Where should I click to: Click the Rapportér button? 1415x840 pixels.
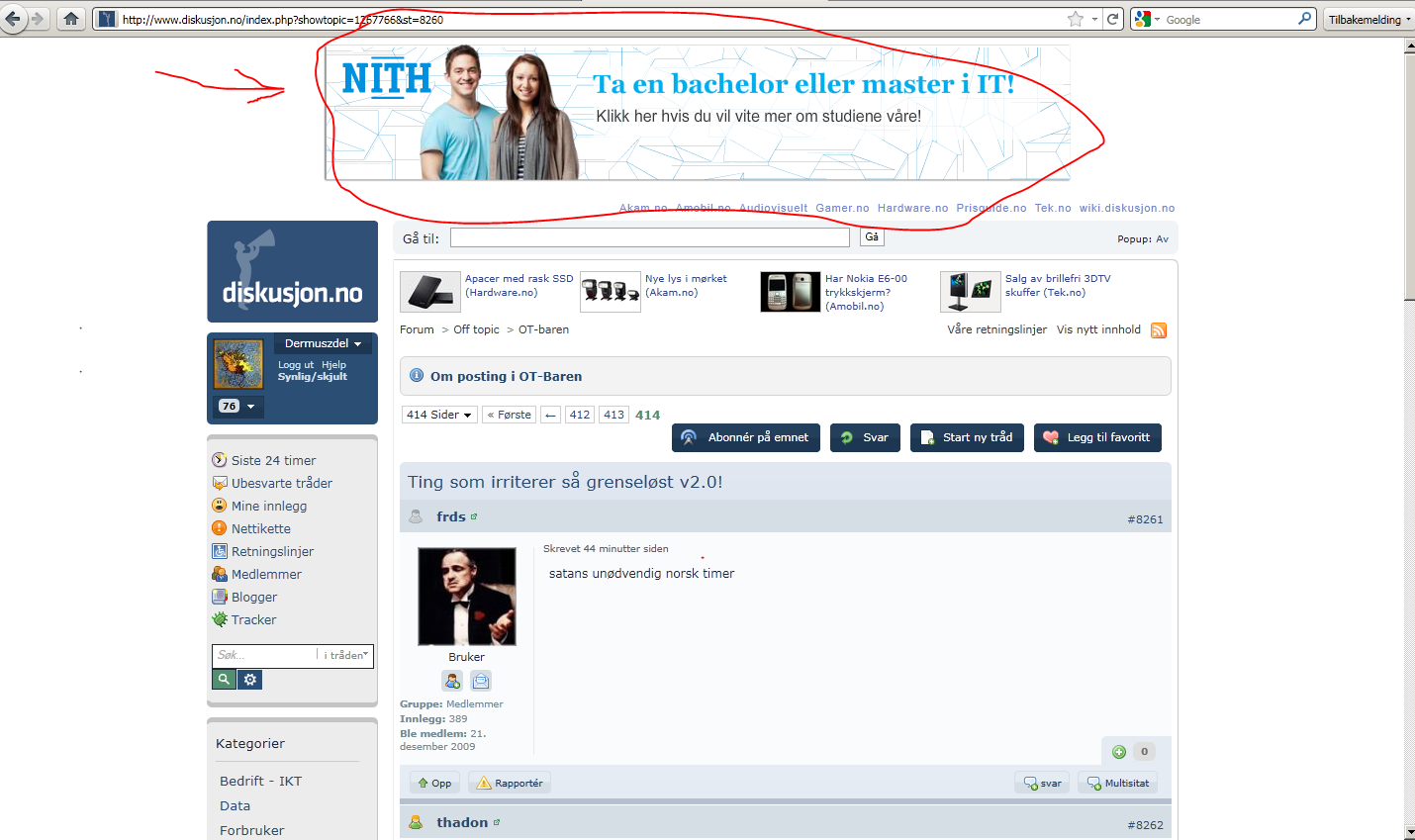click(510, 783)
